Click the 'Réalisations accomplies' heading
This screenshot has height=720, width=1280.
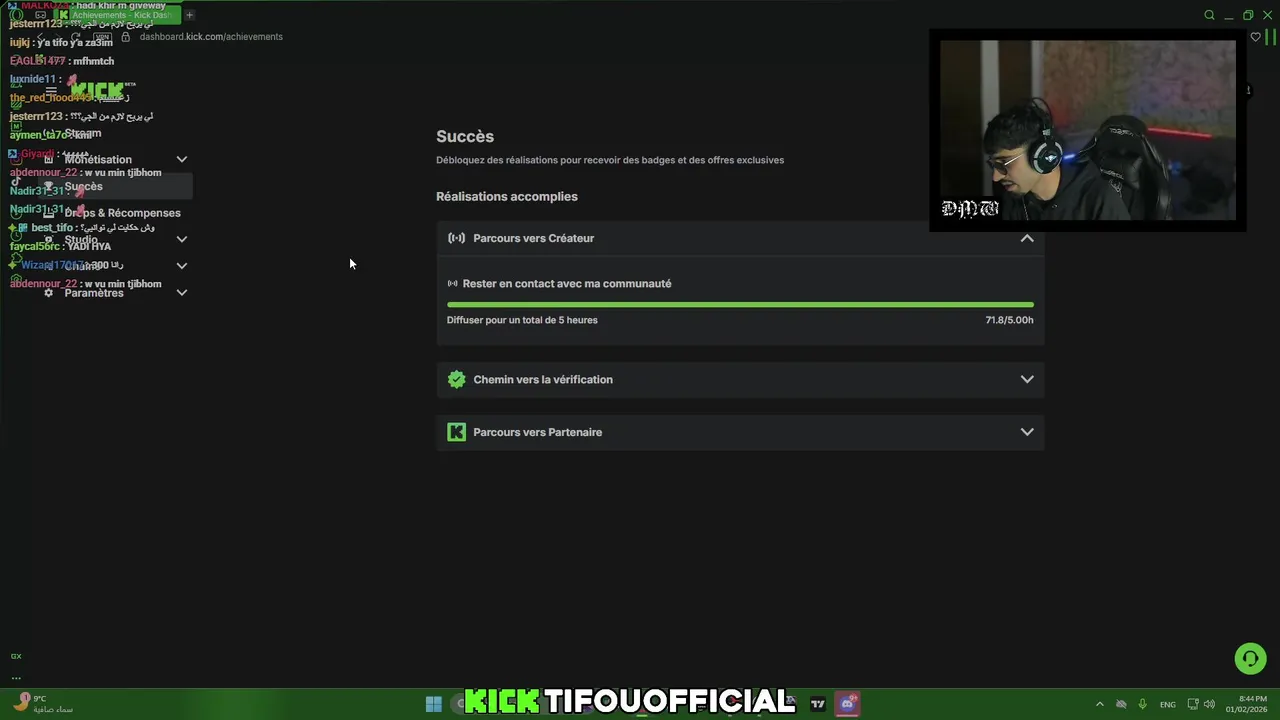[x=507, y=197]
